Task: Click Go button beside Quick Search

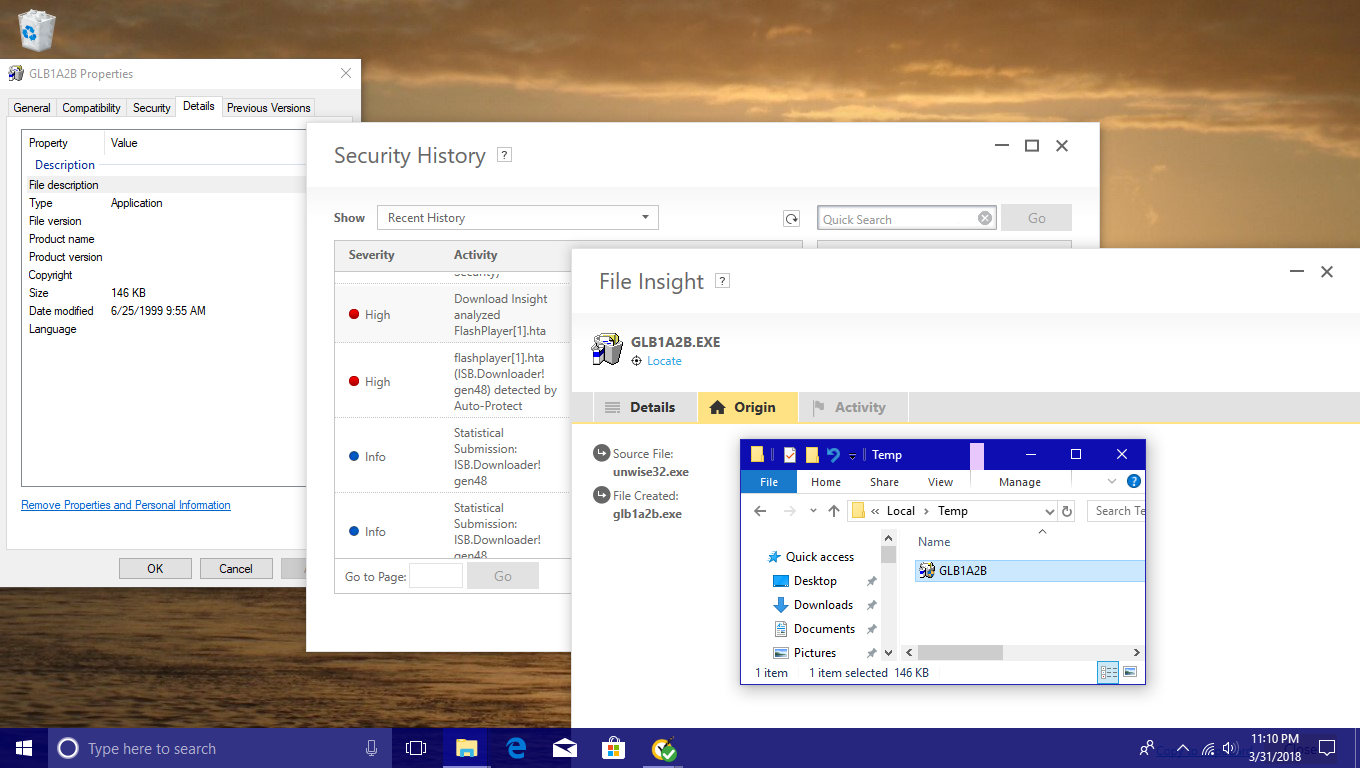Action: 1037,218
